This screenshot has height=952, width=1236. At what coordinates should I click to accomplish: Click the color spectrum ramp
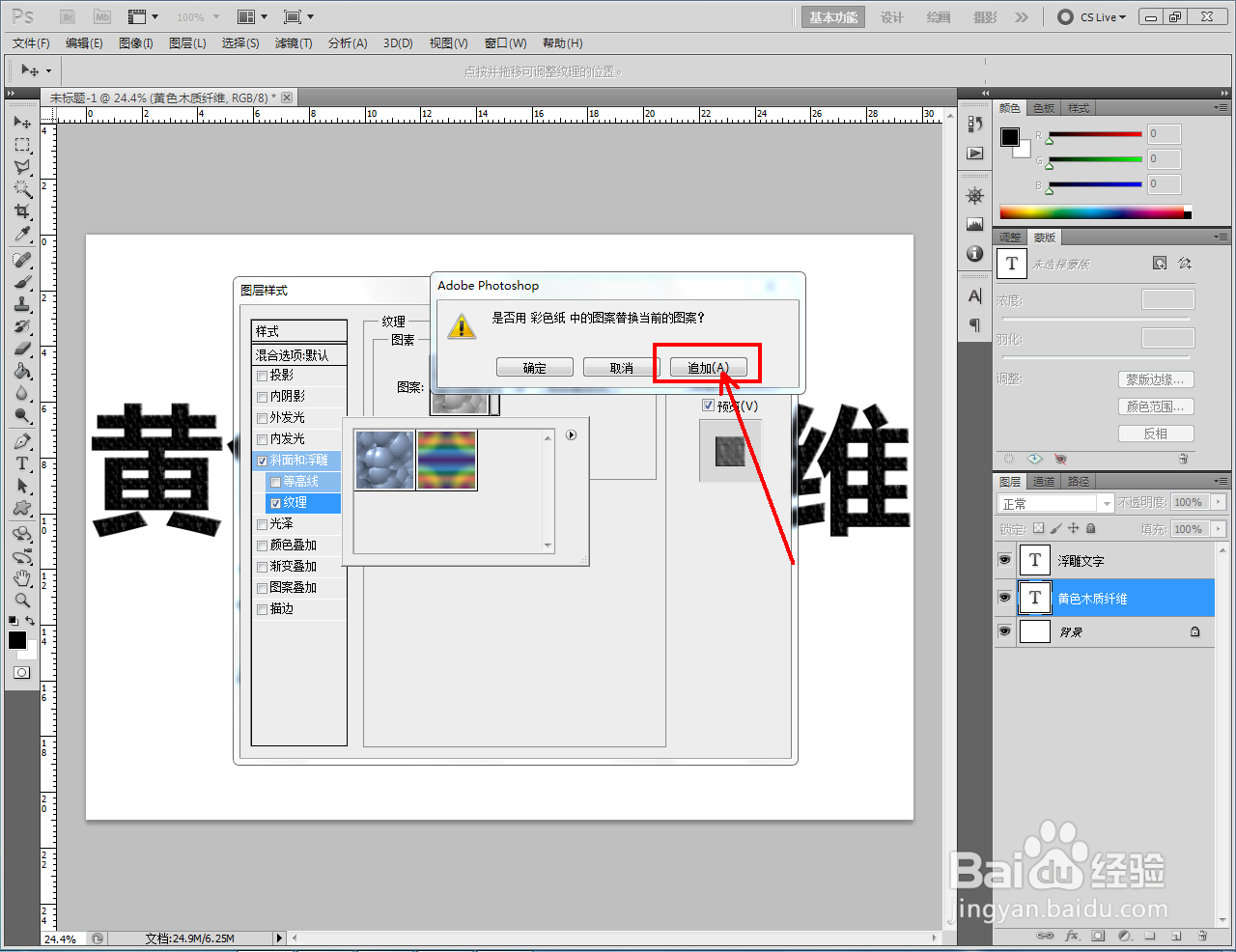click(x=1095, y=212)
